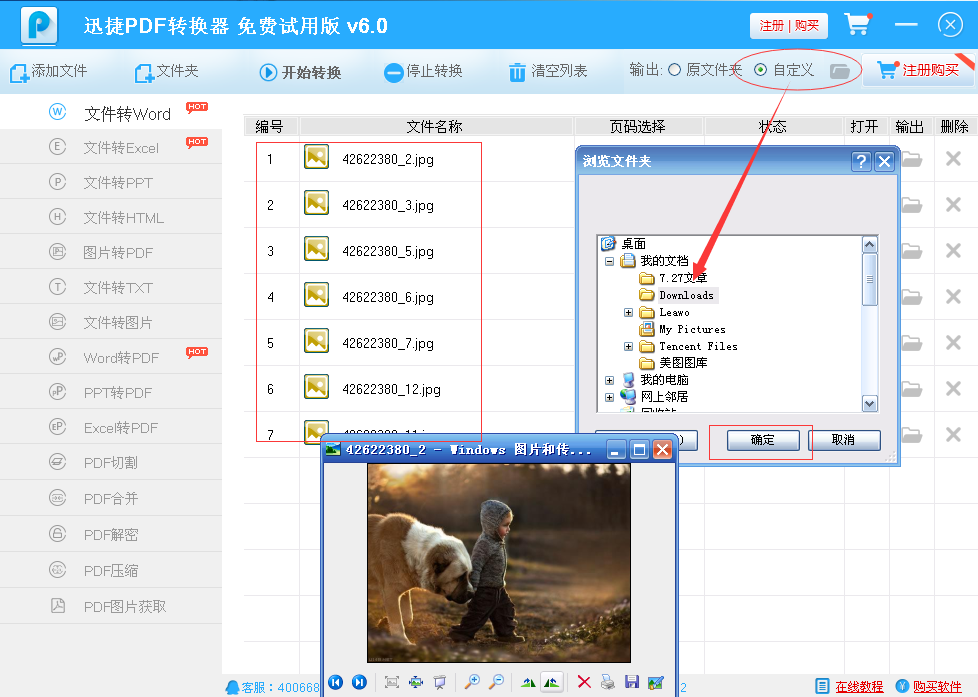Click file name 42622380_7.jpg
The width and height of the screenshot is (978, 697).
(x=388, y=343)
